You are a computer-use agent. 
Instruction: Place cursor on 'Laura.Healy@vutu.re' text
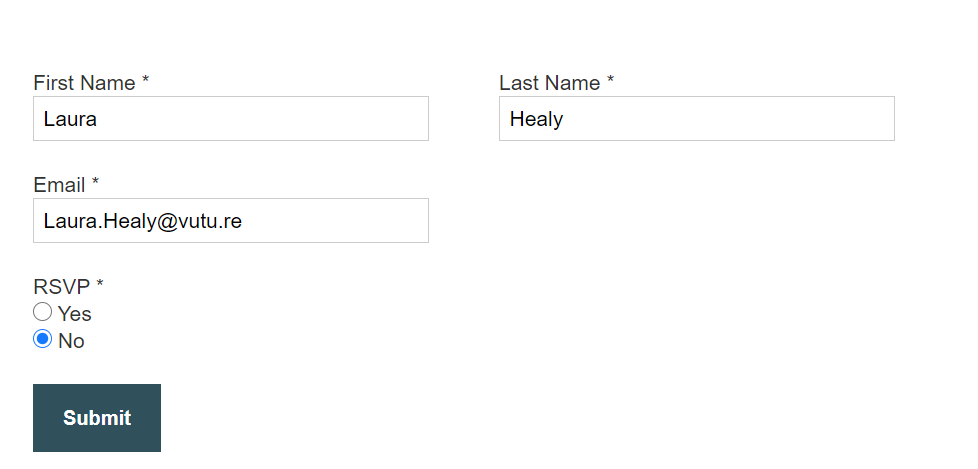point(143,221)
